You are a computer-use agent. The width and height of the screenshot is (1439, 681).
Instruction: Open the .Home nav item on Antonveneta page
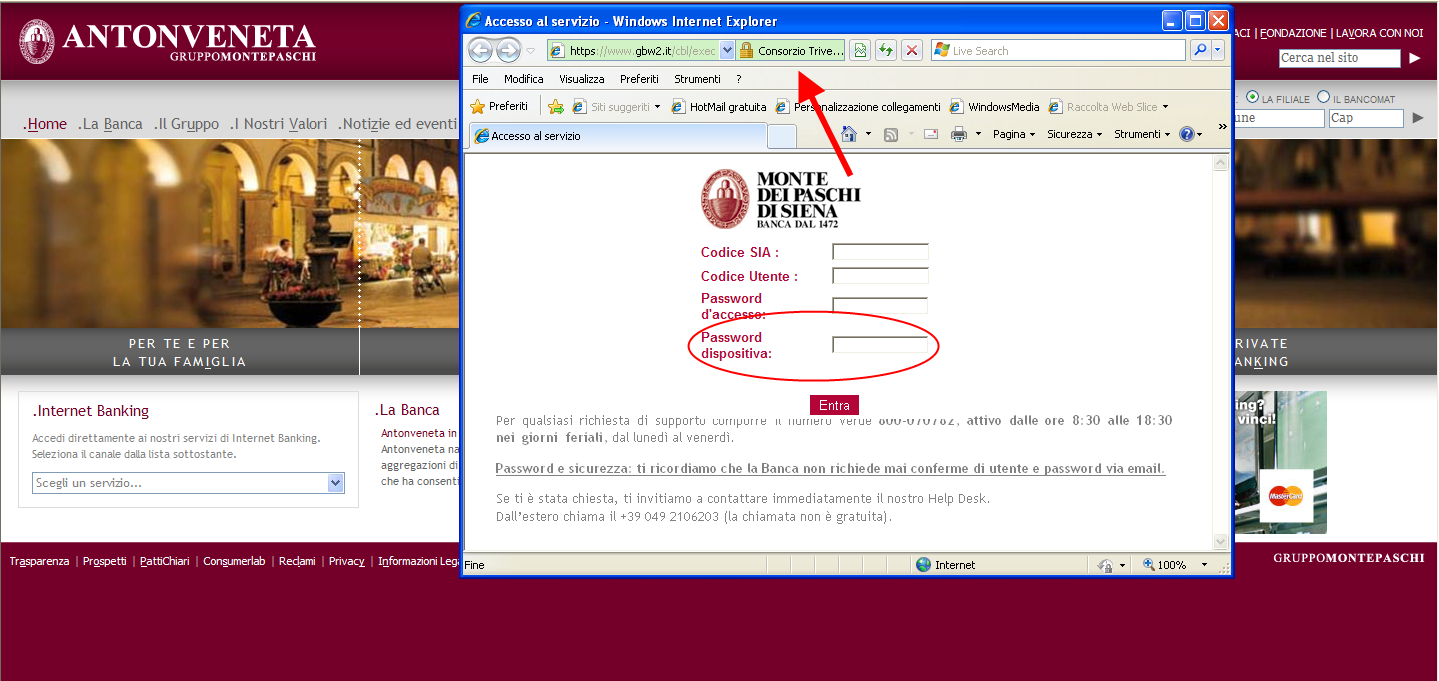tap(45, 124)
